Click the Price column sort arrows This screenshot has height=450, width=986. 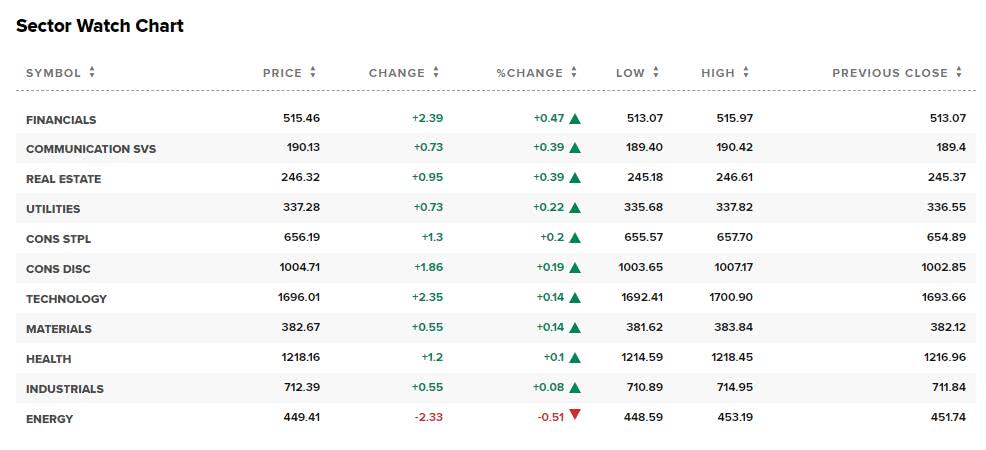pos(313,73)
